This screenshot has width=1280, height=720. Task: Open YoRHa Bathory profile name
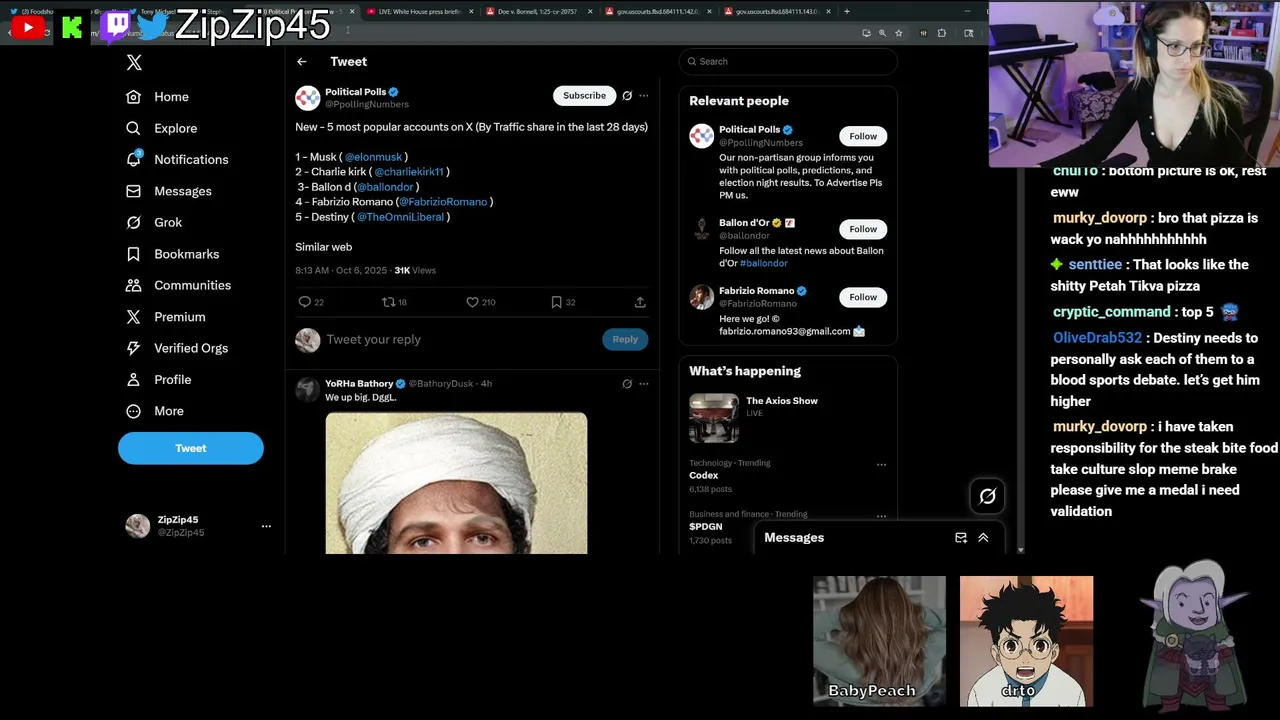pyautogui.click(x=359, y=384)
